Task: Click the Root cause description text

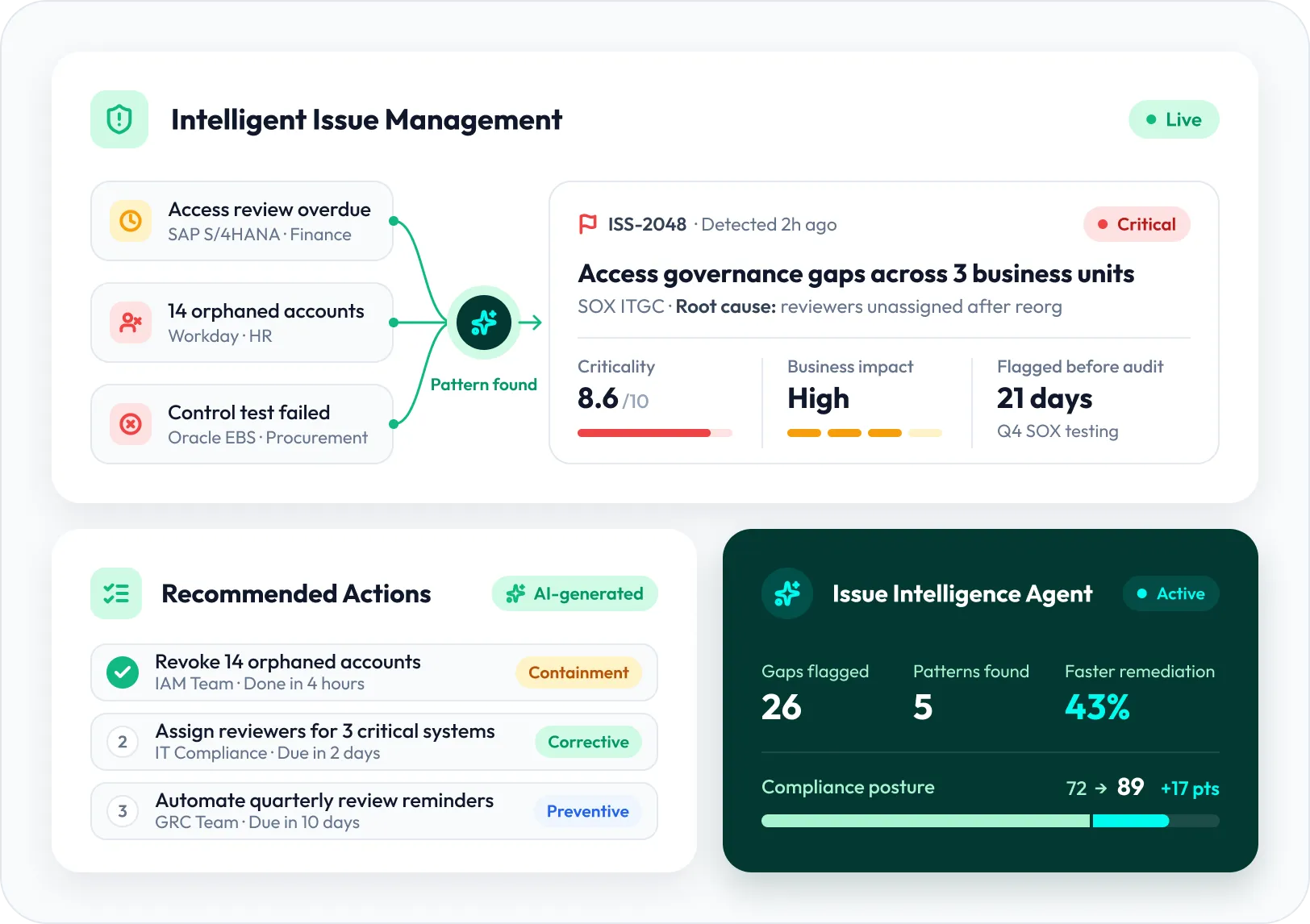Action: click(869, 306)
